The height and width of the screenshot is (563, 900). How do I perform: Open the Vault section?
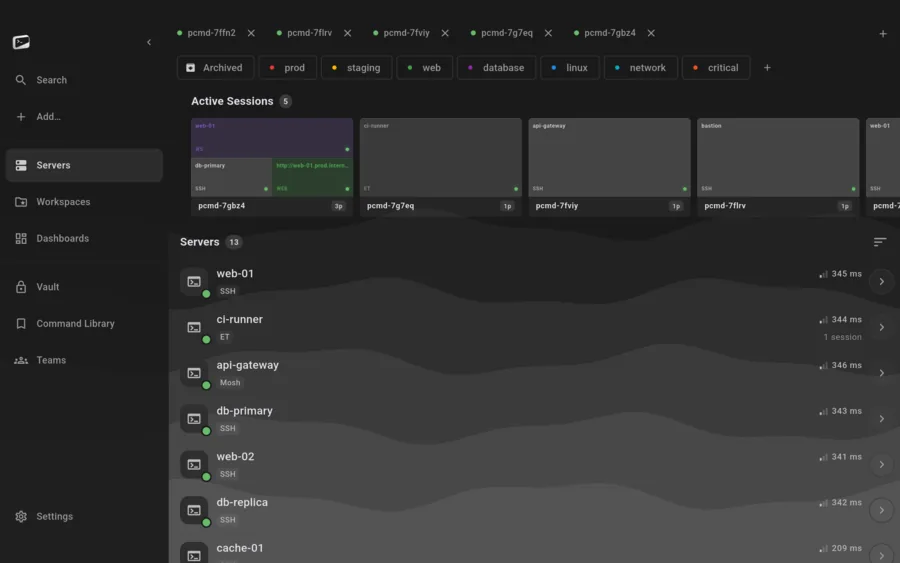pyautogui.click(x=84, y=287)
